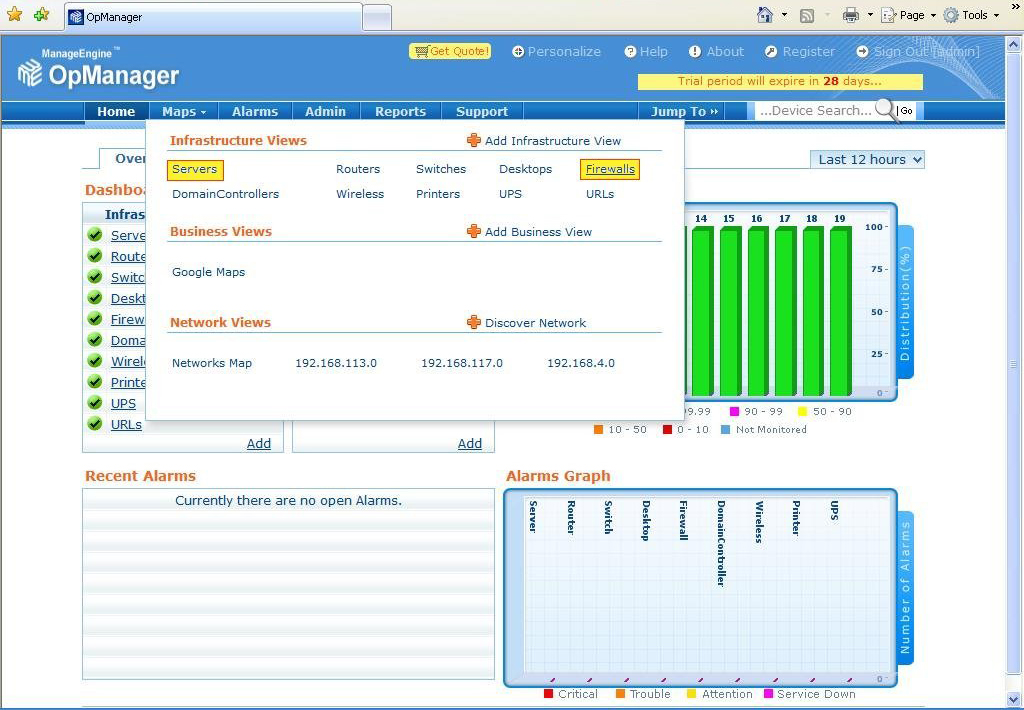The width and height of the screenshot is (1024, 710).
Task: Click the Discover Network plus icon
Action: [x=474, y=323]
